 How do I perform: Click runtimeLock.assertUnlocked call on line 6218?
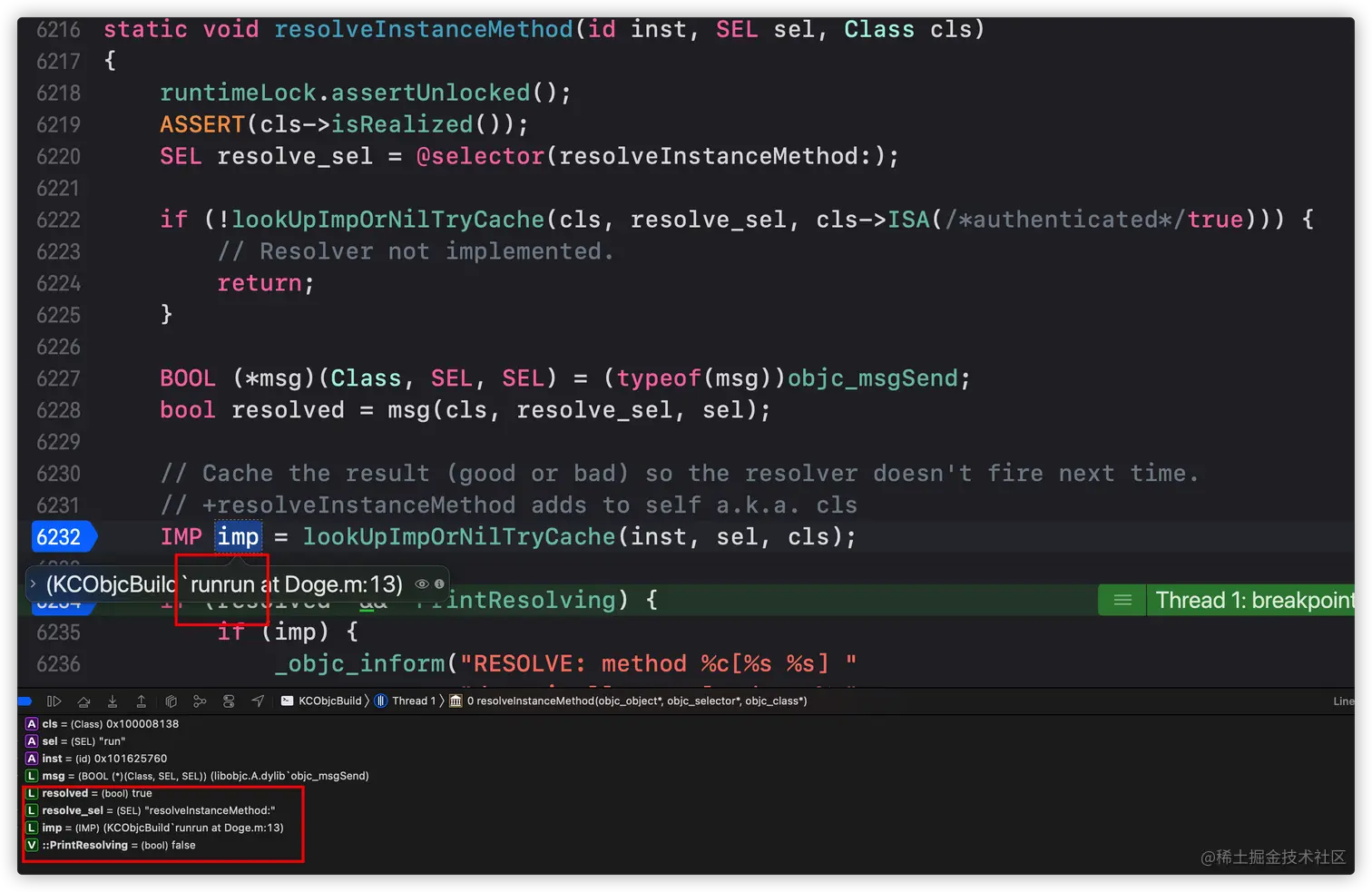366,93
